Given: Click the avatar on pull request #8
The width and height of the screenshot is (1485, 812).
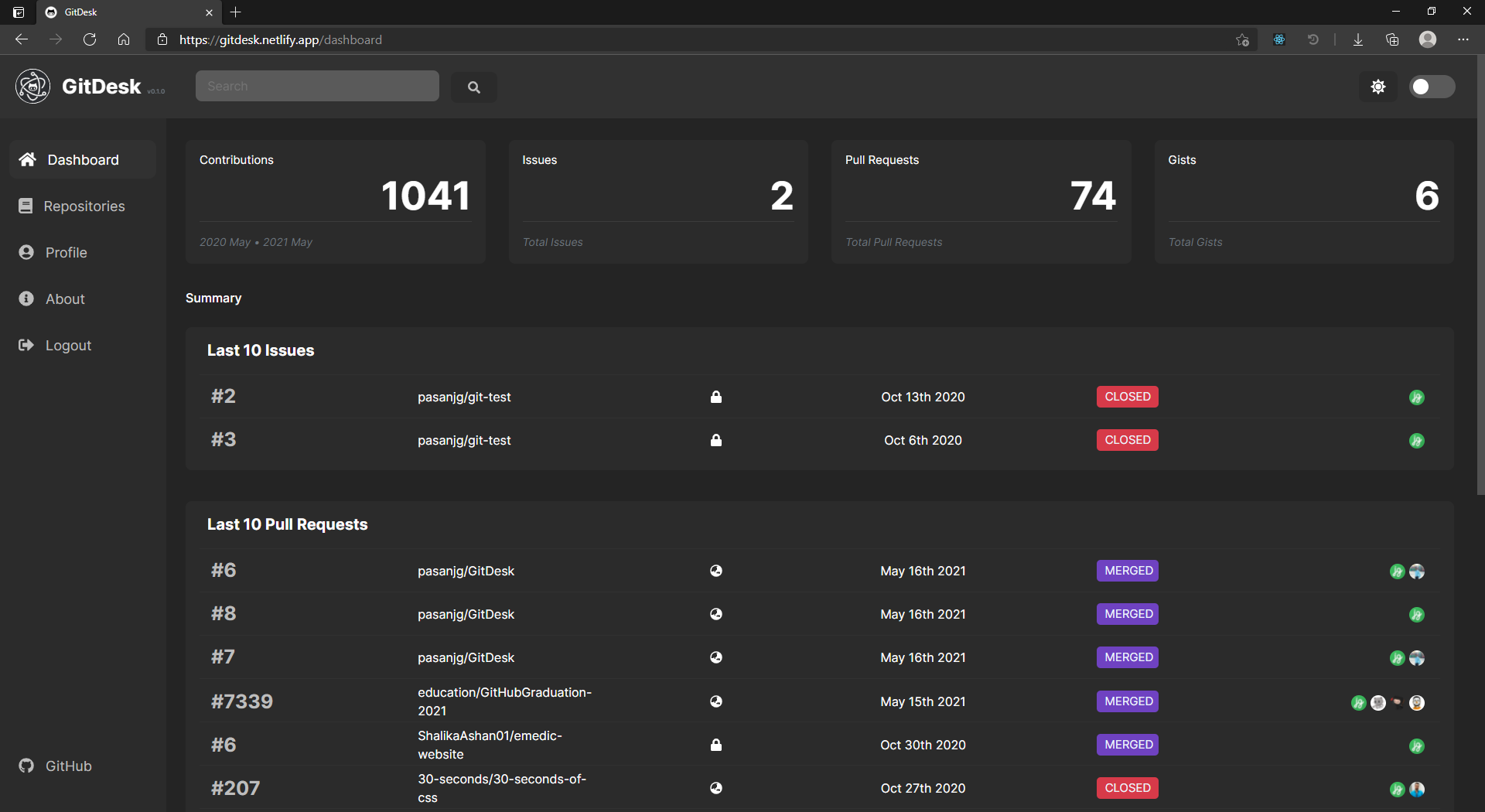Looking at the screenshot, I should tap(1417, 615).
